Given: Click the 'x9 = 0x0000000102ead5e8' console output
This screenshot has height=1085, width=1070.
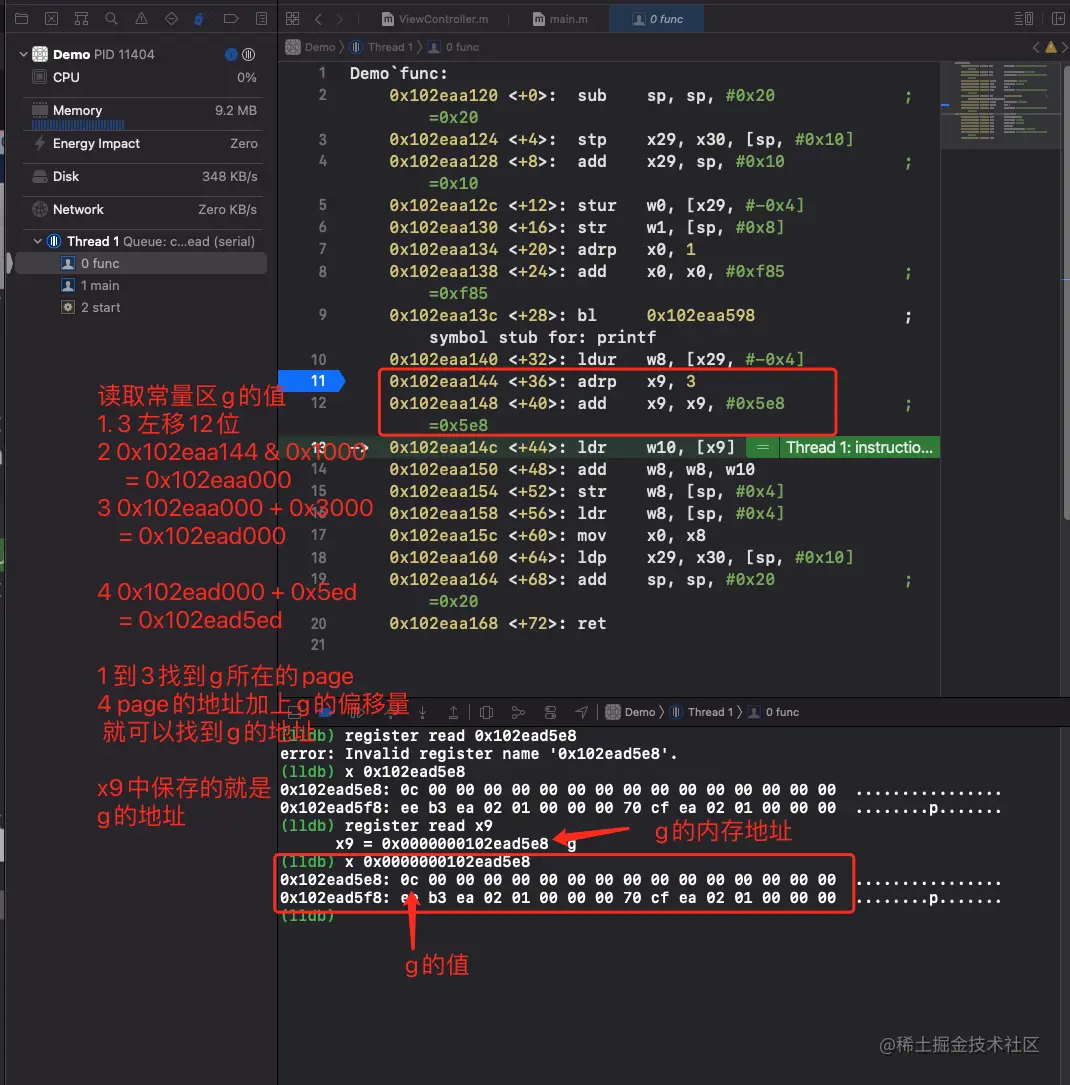Looking at the screenshot, I should 442,844.
